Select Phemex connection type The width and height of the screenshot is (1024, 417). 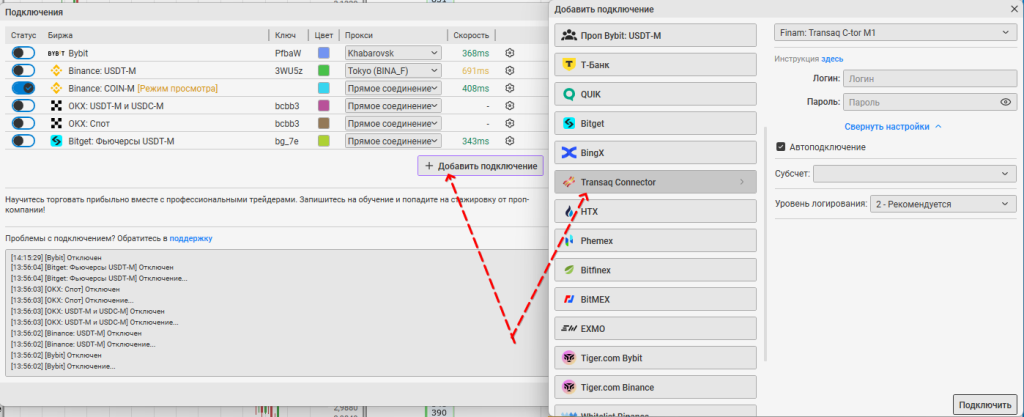(x=655, y=241)
